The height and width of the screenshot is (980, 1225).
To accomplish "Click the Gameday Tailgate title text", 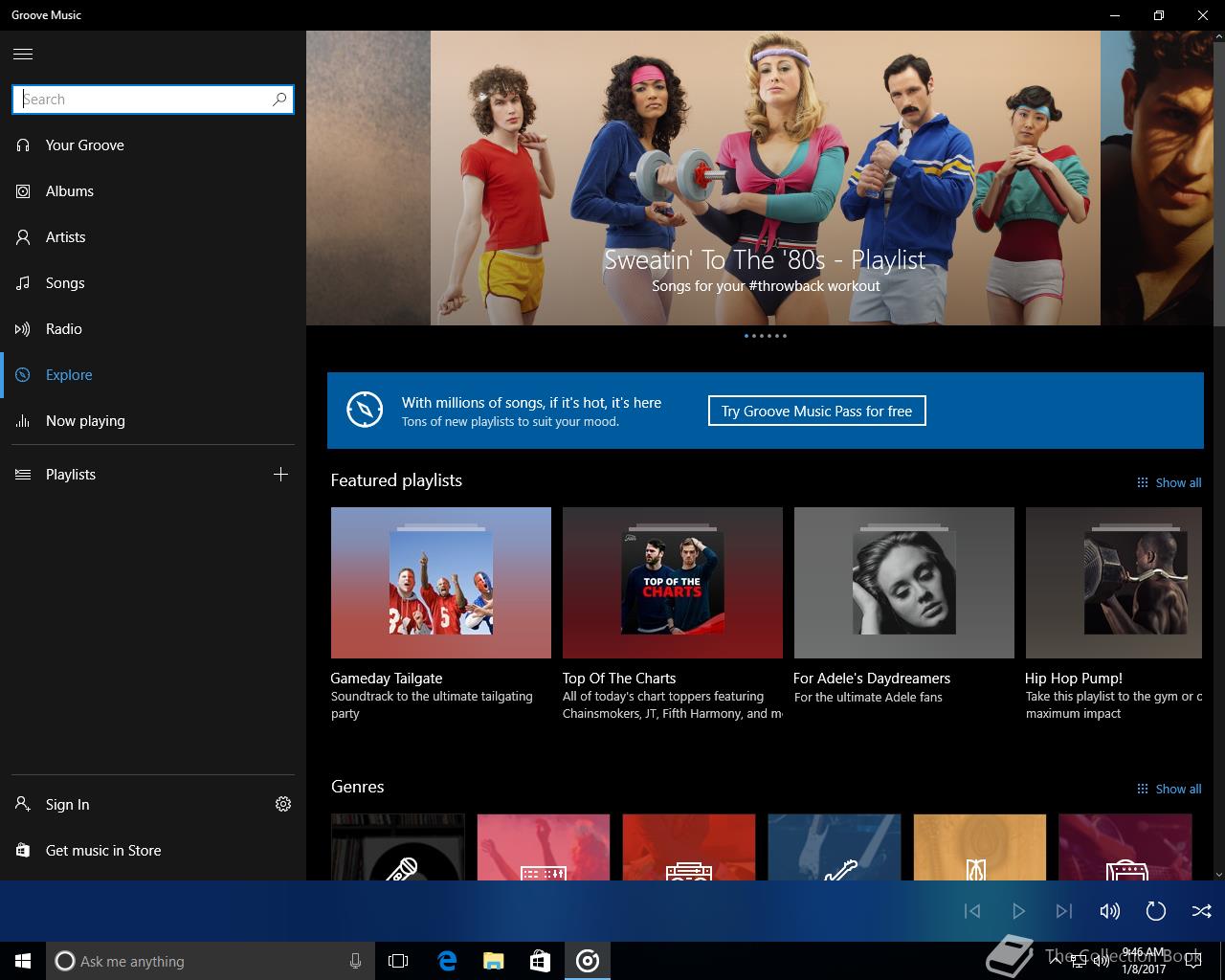I will click(387, 678).
